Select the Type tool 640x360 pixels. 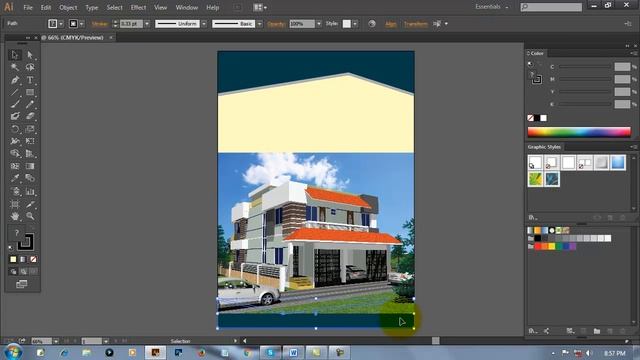click(x=30, y=80)
